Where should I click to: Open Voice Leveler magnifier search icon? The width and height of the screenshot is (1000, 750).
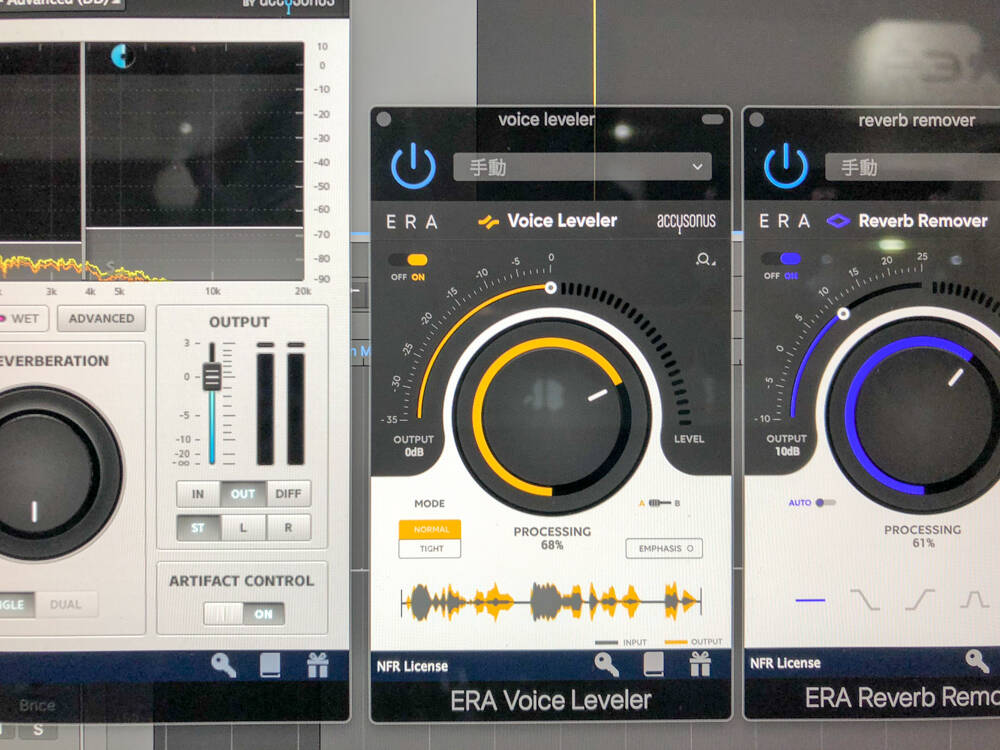(x=704, y=259)
